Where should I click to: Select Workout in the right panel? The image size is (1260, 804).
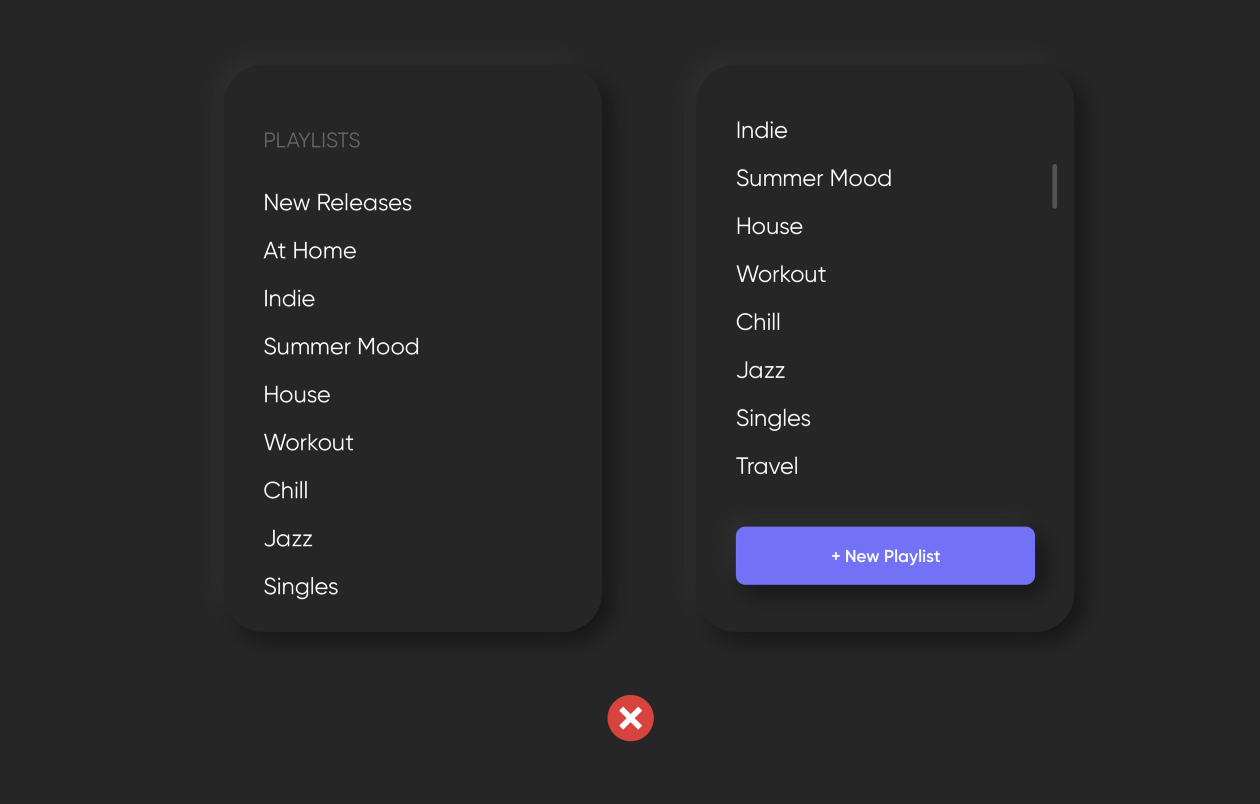point(781,274)
